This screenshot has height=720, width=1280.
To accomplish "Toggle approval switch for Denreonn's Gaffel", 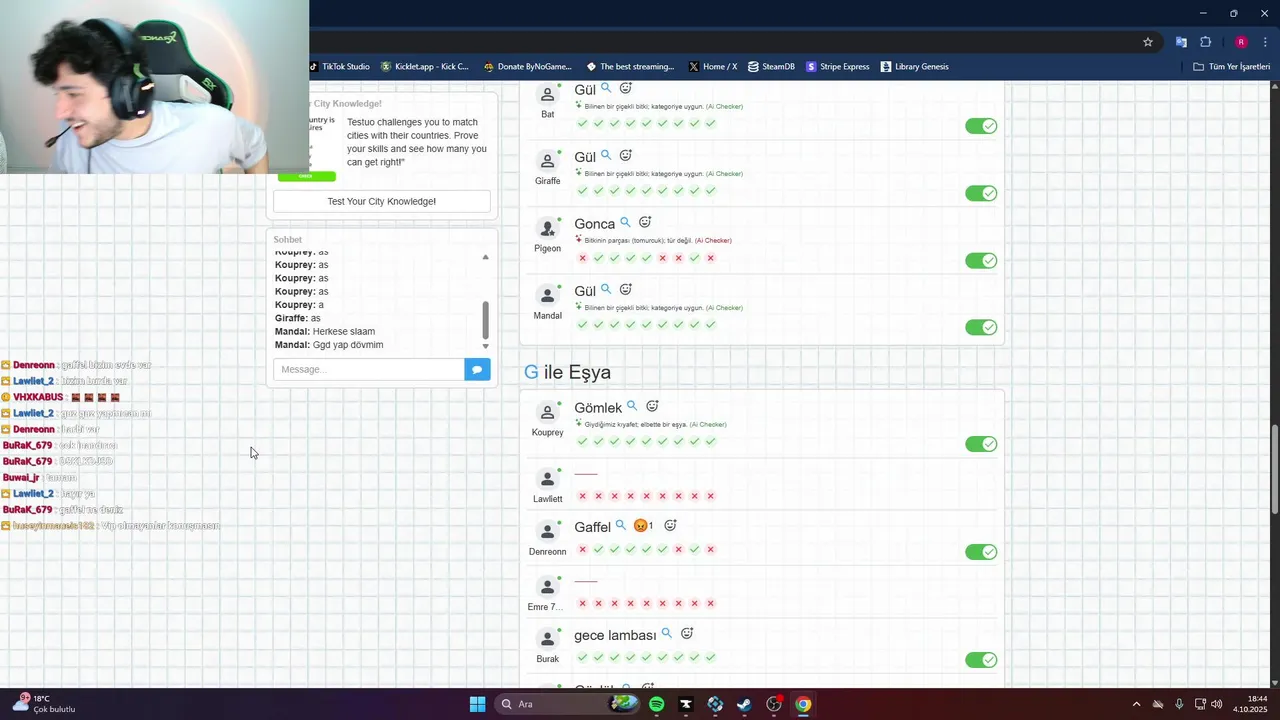I will (x=981, y=552).
